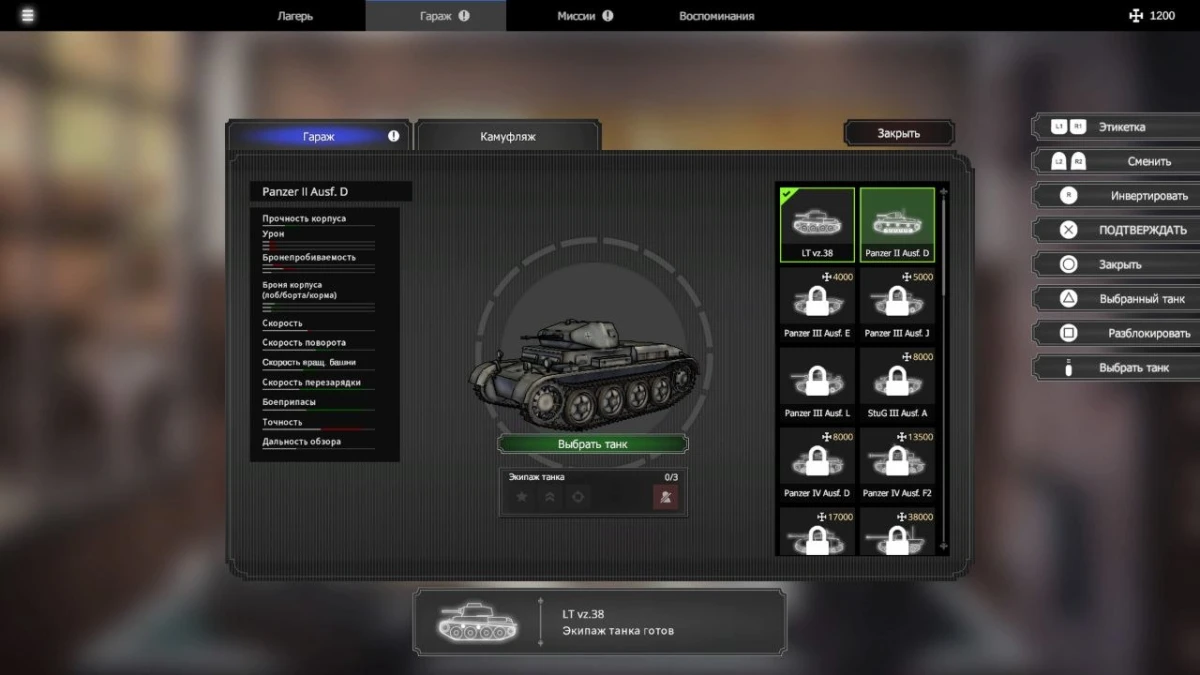1200x675 pixels.
Task: Click the green Выбрать танк button
Action: 593,443
